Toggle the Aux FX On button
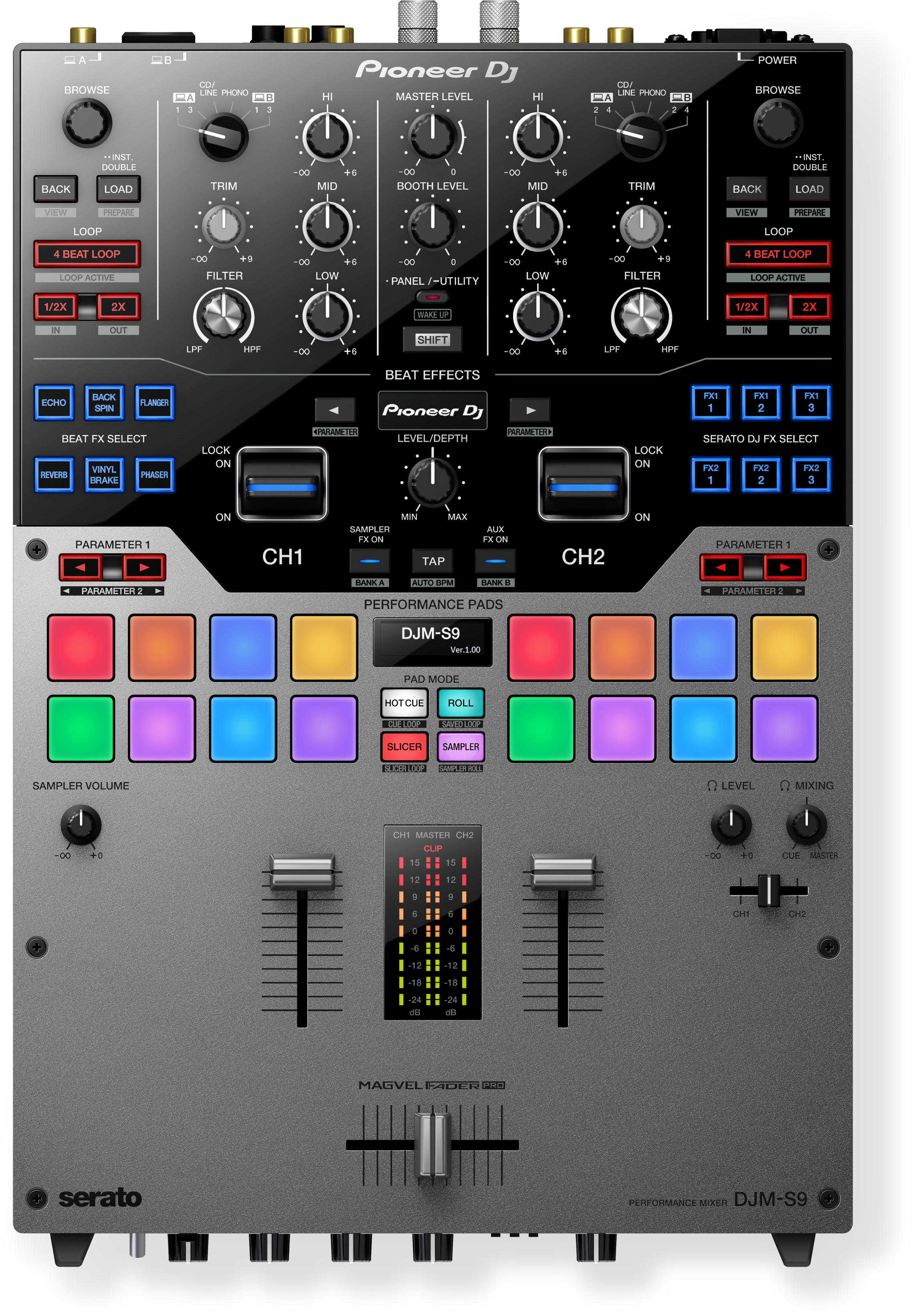Viewport: 913px width, 1316px height. click(x=495, y=561)
